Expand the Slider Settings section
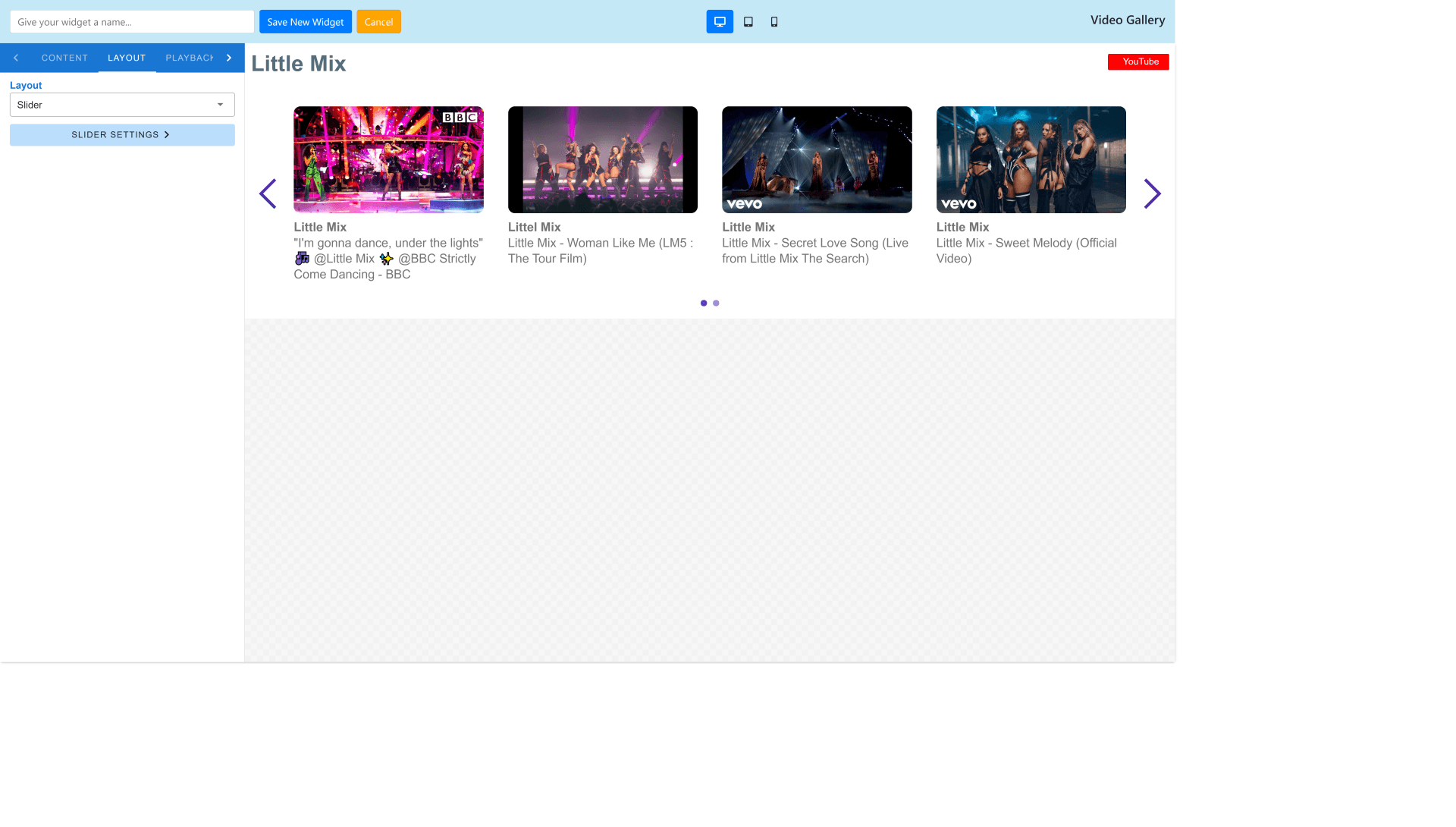 (x=121, y=134)
